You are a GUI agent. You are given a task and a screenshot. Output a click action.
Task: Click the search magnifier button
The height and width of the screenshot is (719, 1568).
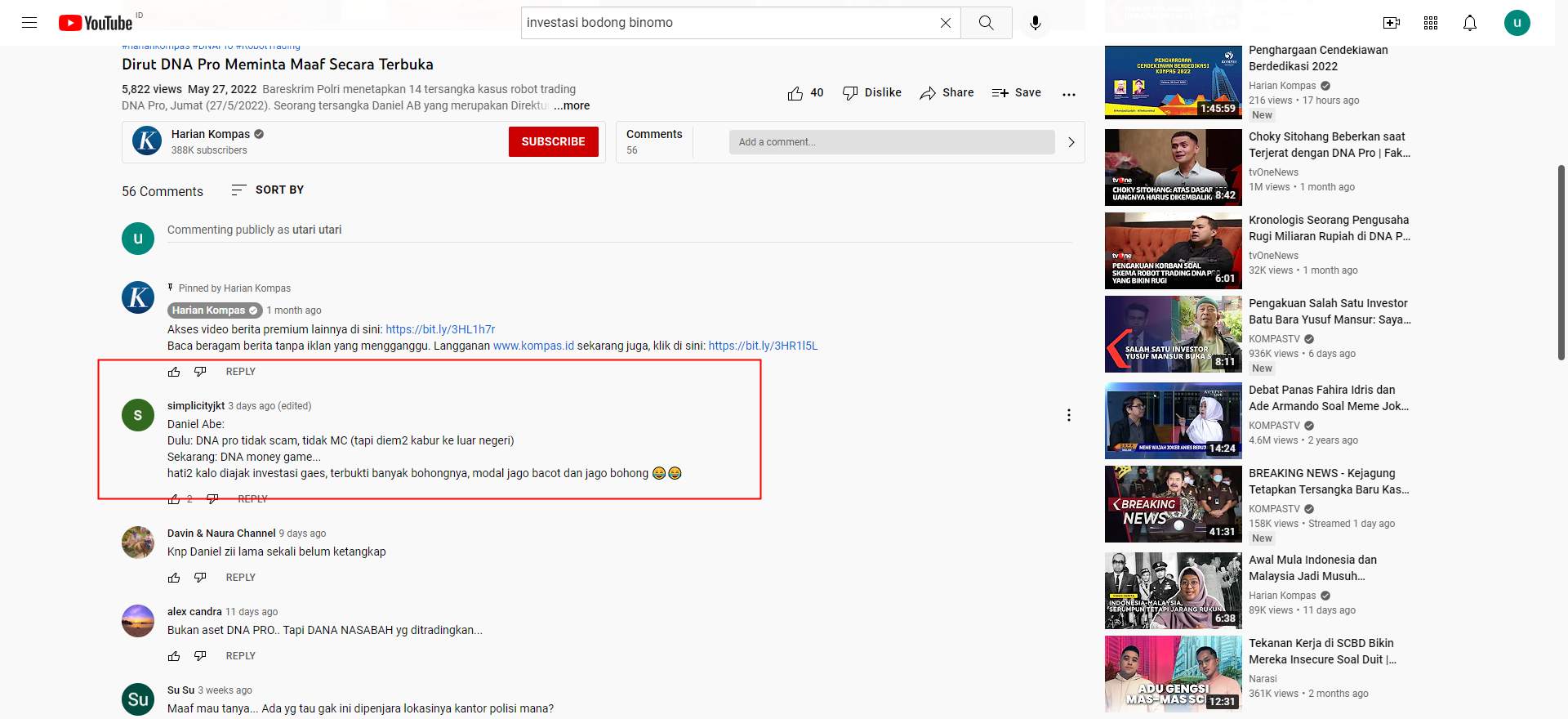coord(987,23)
